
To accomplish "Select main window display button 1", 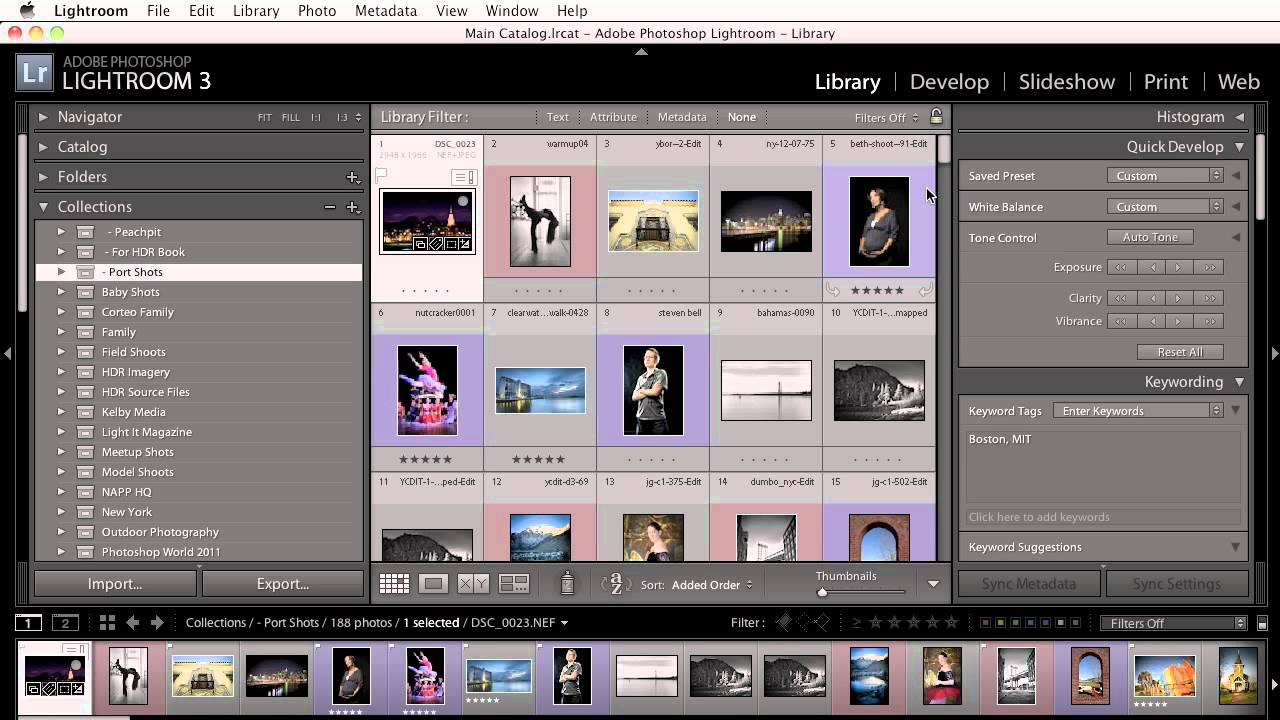I will coord(28,623).
